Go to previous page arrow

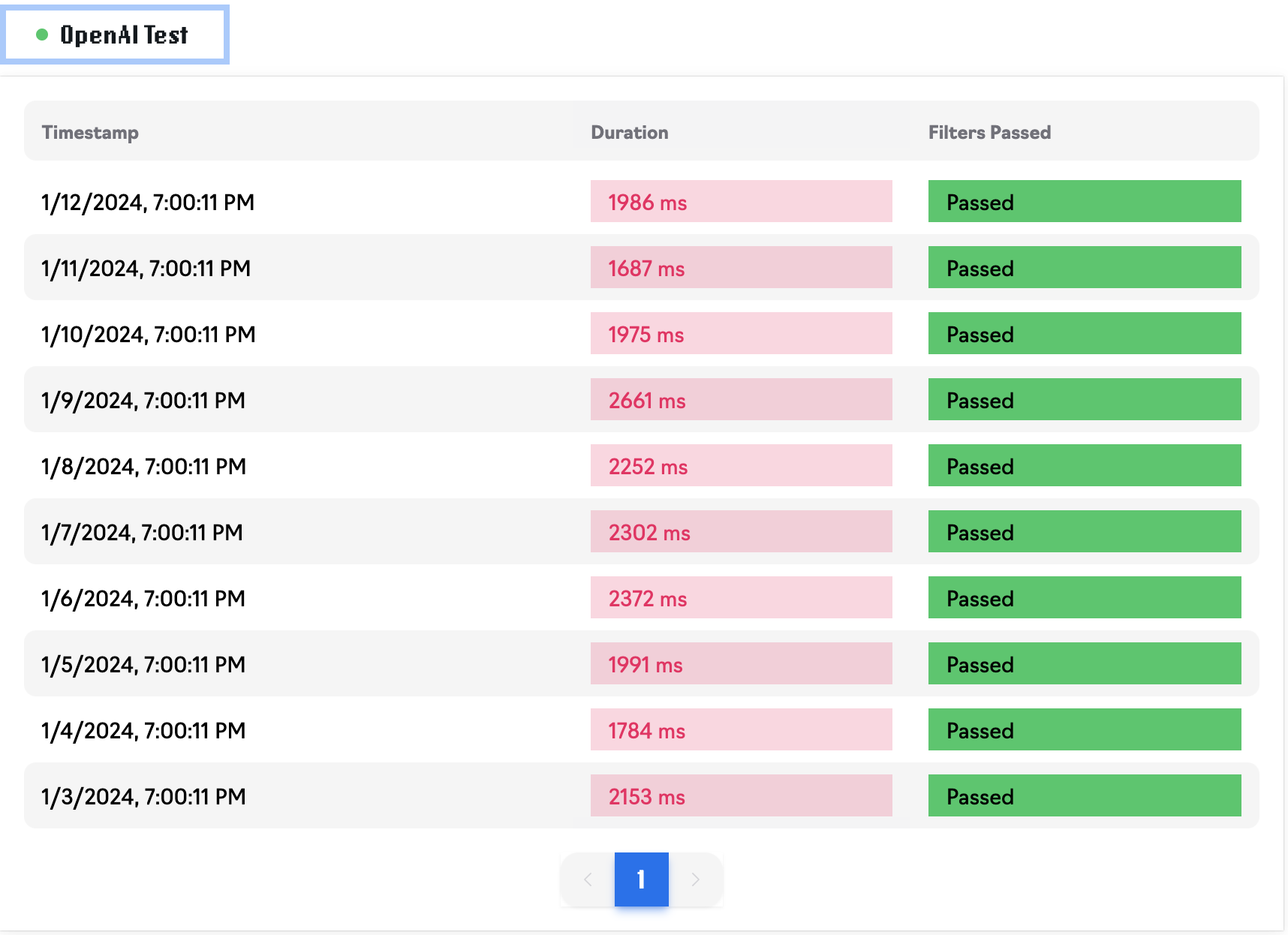pos(588,879)
